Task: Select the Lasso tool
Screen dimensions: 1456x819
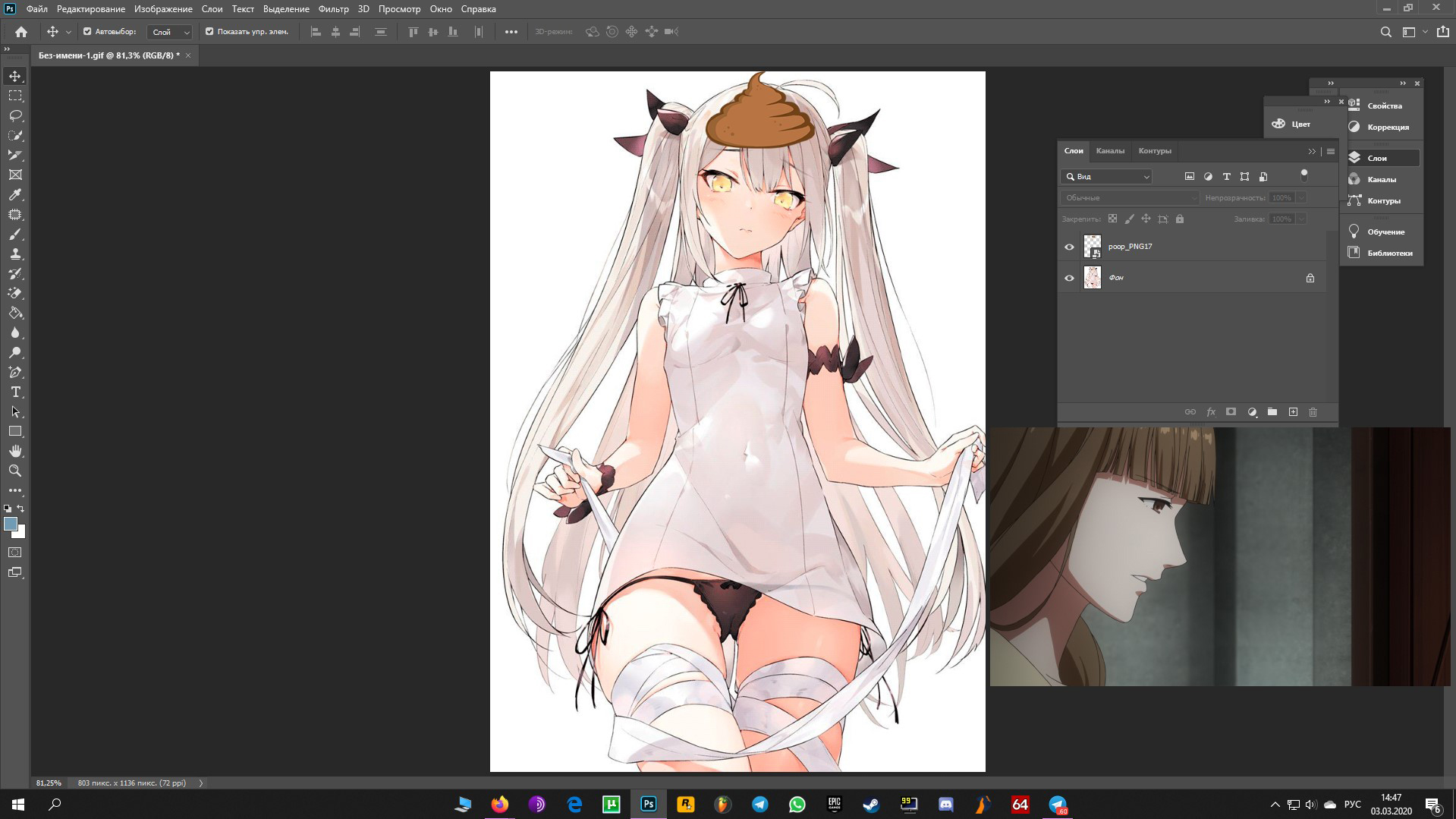Action: coord(15,115)
